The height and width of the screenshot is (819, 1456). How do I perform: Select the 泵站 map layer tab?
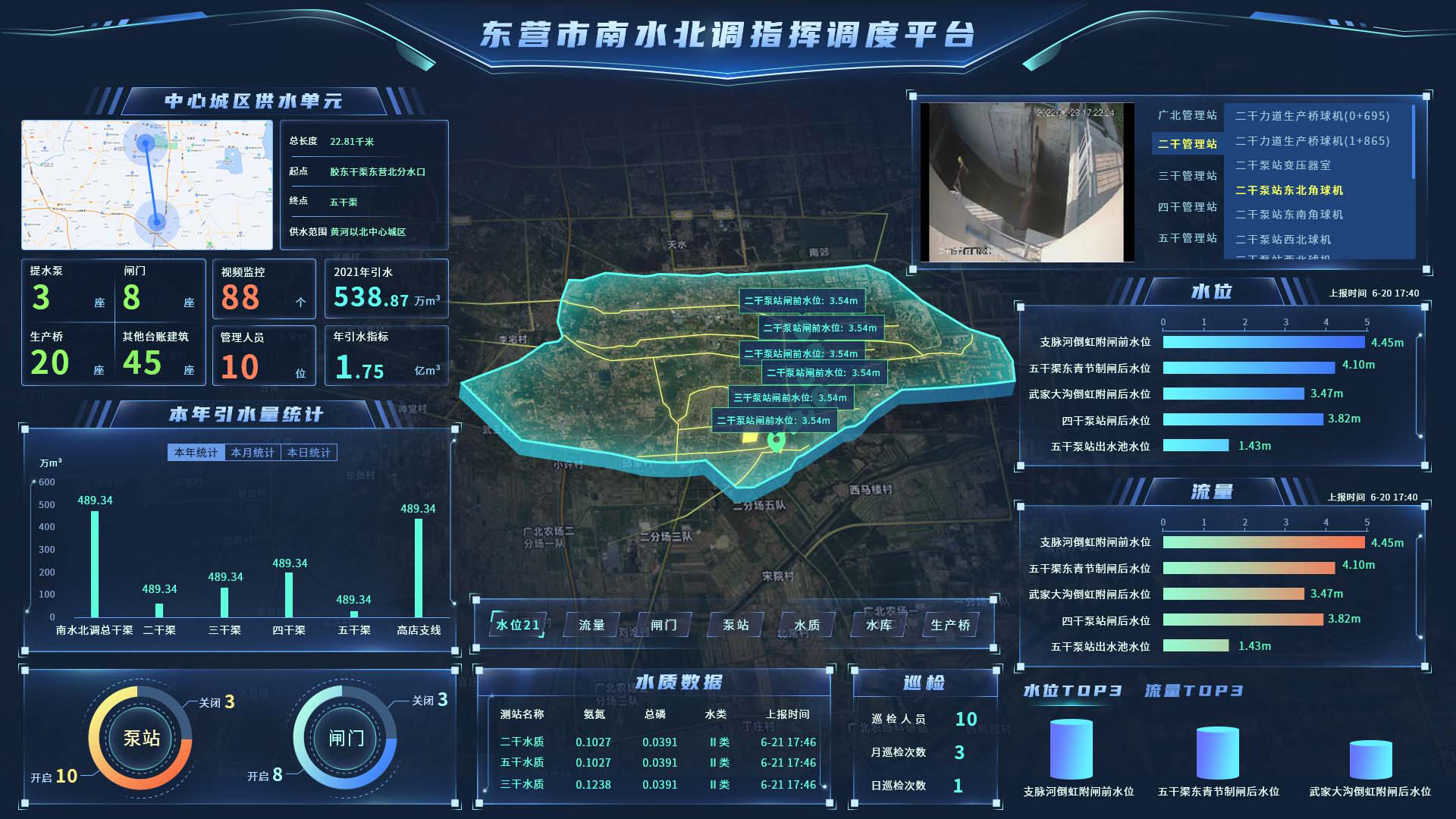pyautogui.click(x=736, y=625)
